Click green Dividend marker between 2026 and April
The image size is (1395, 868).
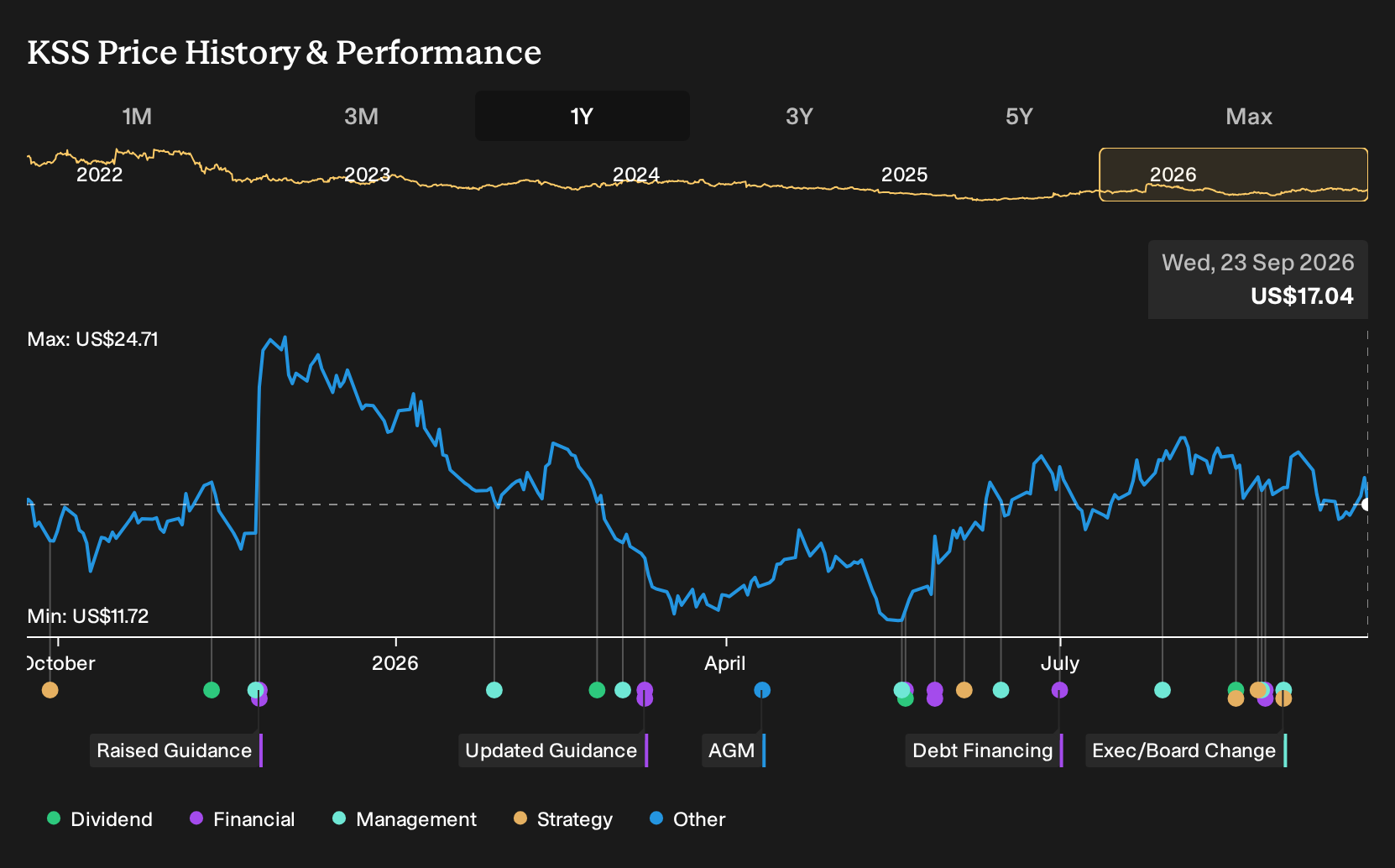pyautogui.click(x=597, y=690)
